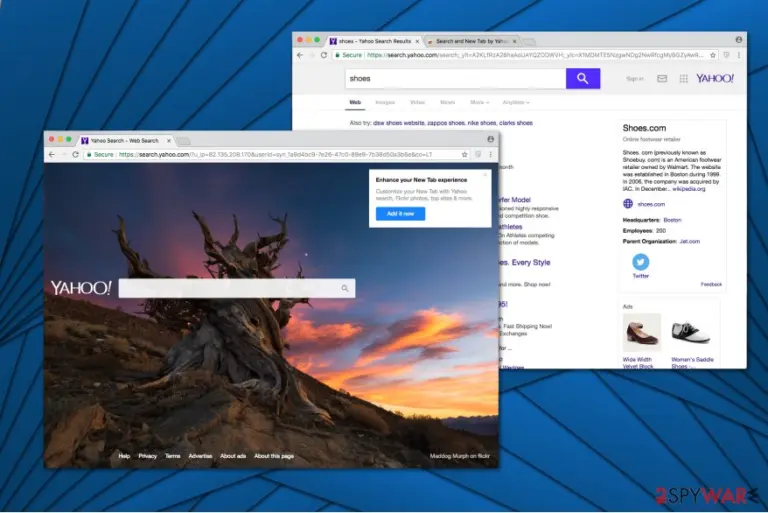Focus the search field containing 'shoes'
768x513 pixels.
tap(456, 78)
